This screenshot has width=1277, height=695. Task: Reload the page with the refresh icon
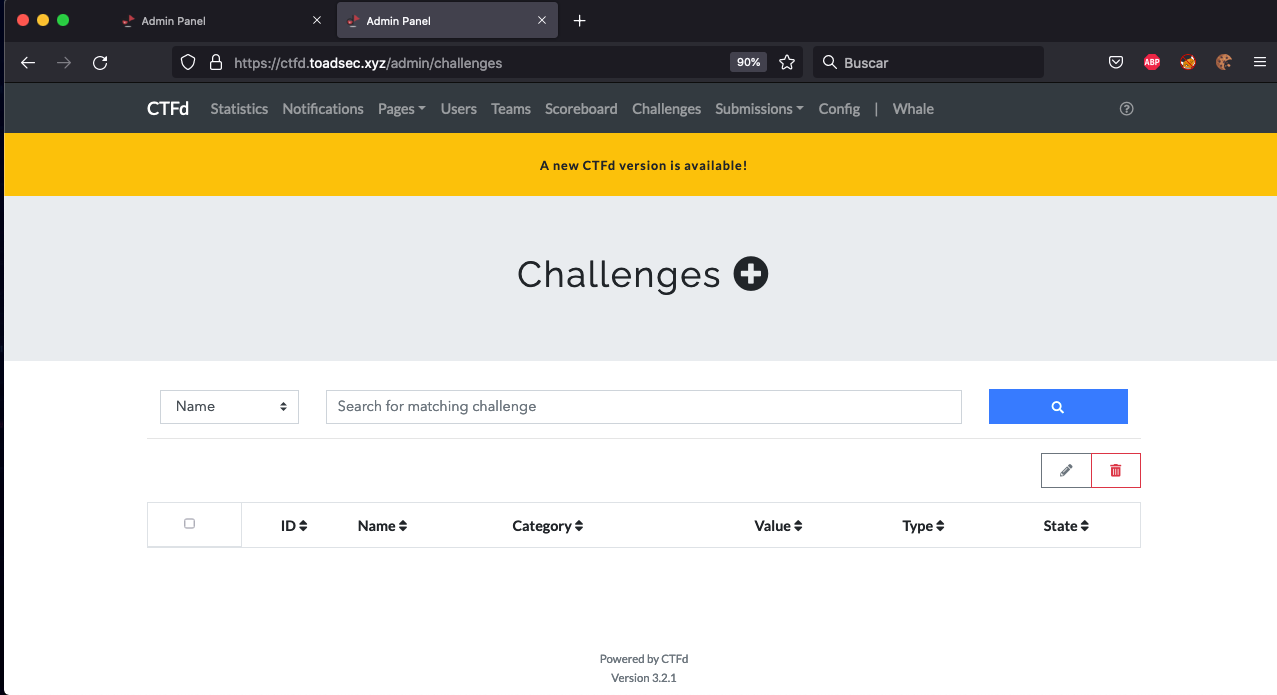(100, 62)
